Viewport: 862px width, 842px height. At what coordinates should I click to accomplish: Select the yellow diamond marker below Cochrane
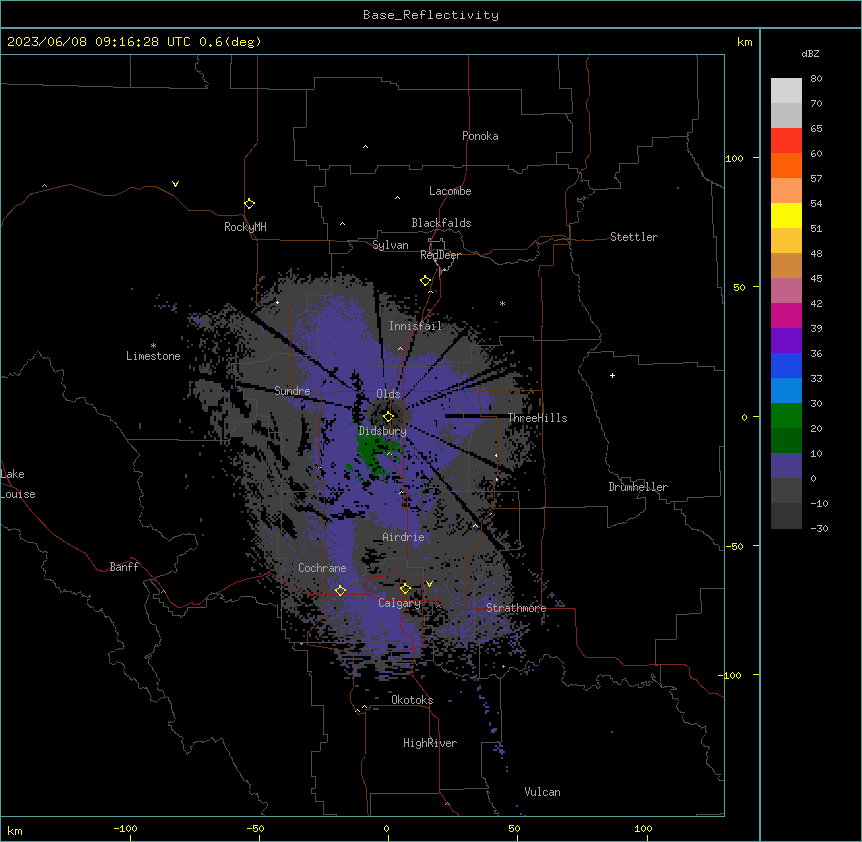(x=340, y=590)
